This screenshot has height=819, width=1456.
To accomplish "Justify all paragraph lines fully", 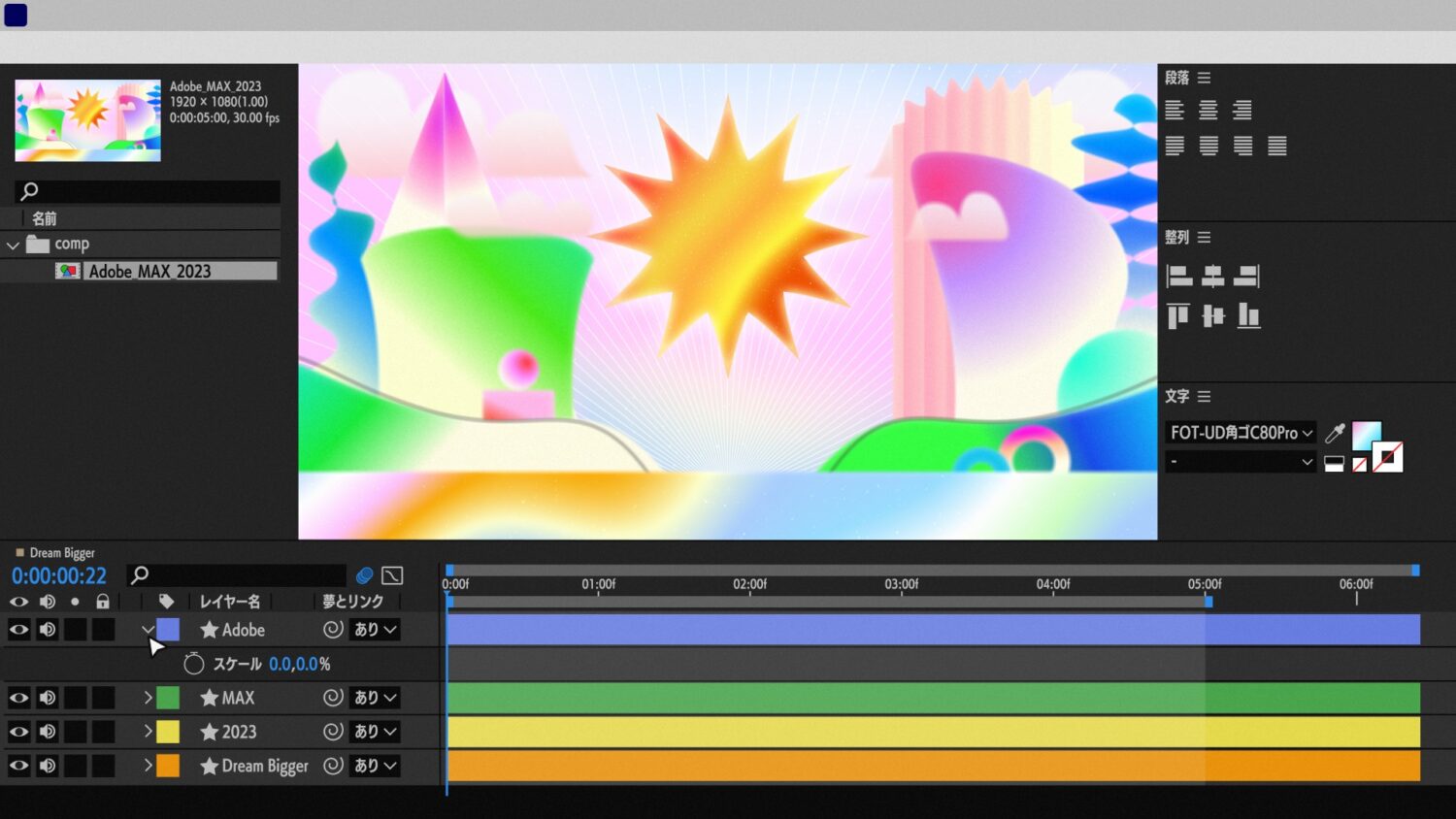I will tap(1277, 146).
